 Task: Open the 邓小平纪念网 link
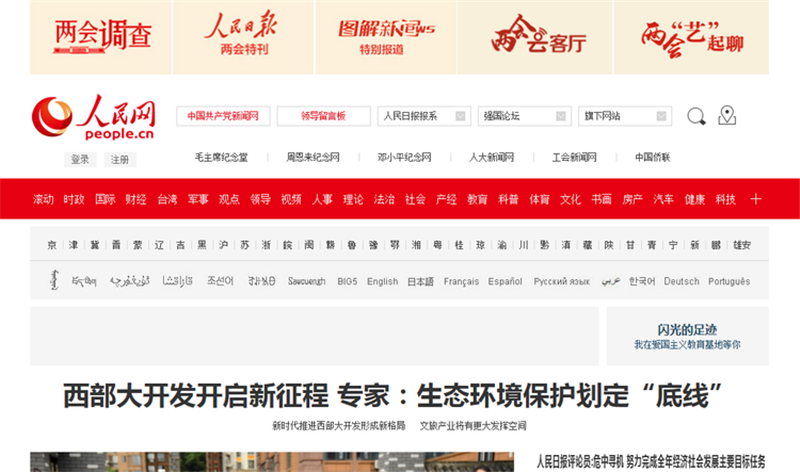tap(405, 157)
